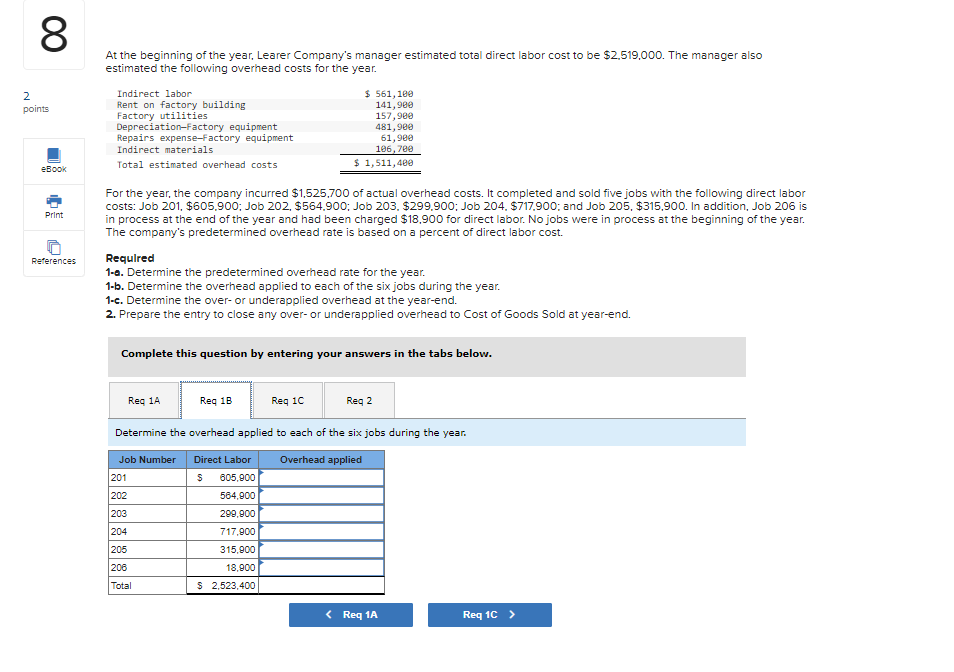
Task: Click the $ 561,100 amount
Action: pyautogui.click(x=389, y=94)
